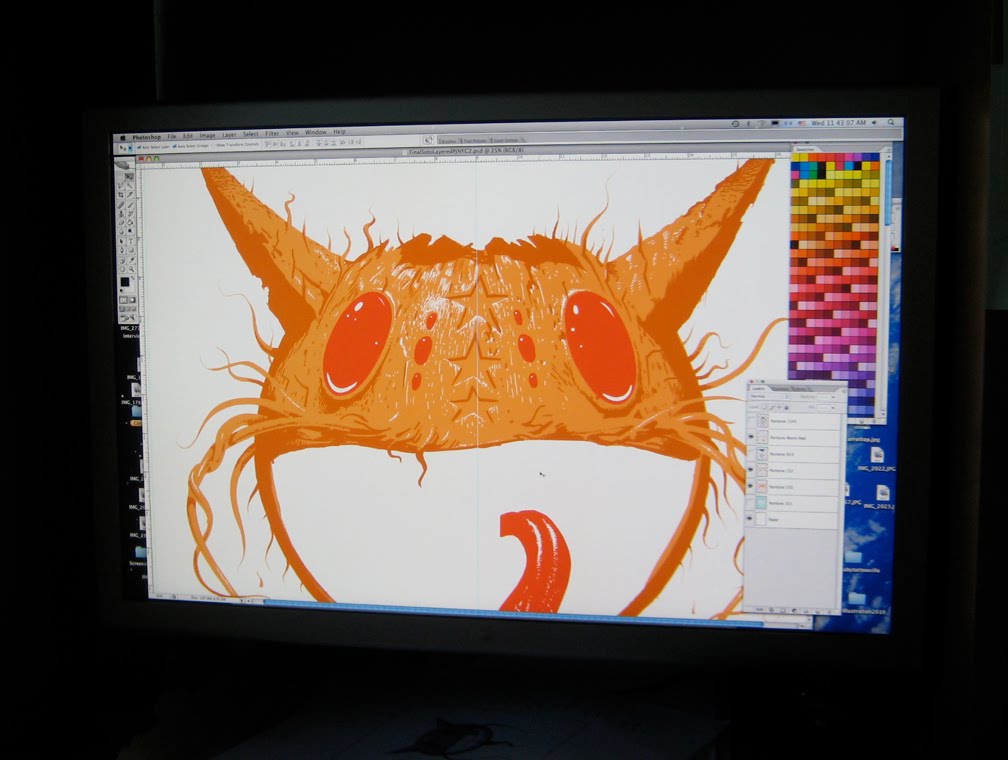Screen dimensions: 1008x760
Task: Open the Edit menu
Action: coord(187,136)
